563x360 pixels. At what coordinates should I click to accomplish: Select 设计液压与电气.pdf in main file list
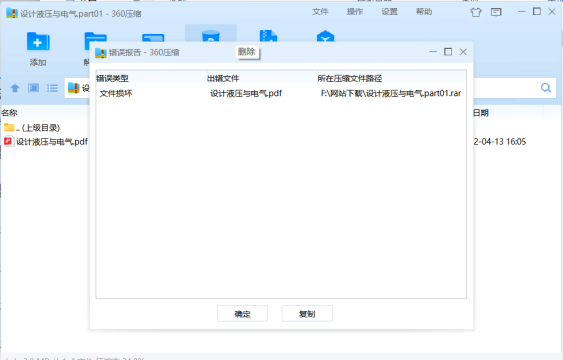46,142
